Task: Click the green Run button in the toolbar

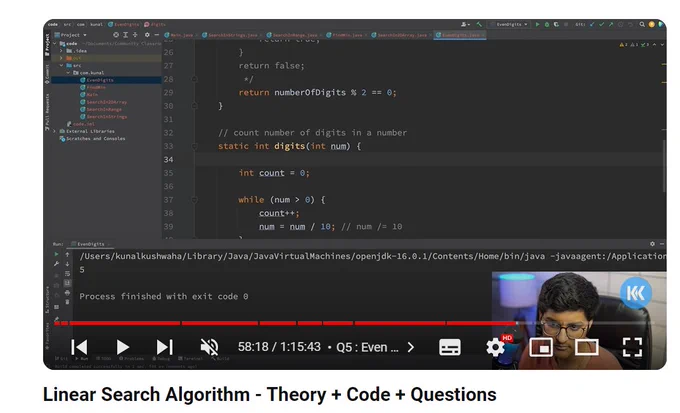Action: click(537, 24)
